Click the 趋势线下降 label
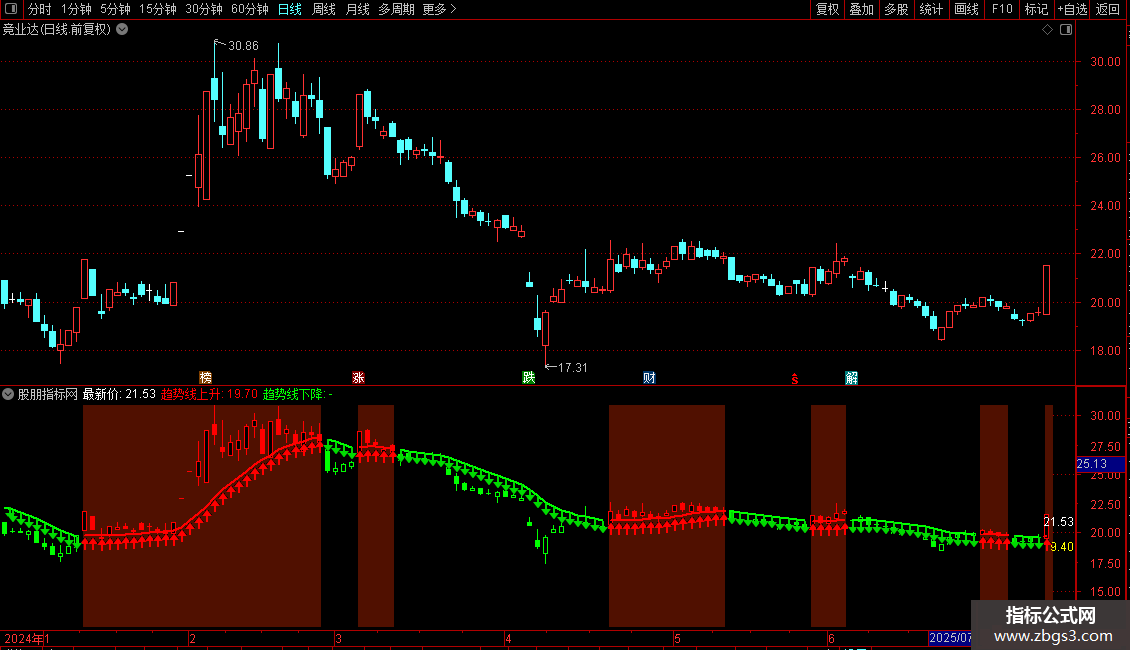1130x650 pixels. [298, 394]
